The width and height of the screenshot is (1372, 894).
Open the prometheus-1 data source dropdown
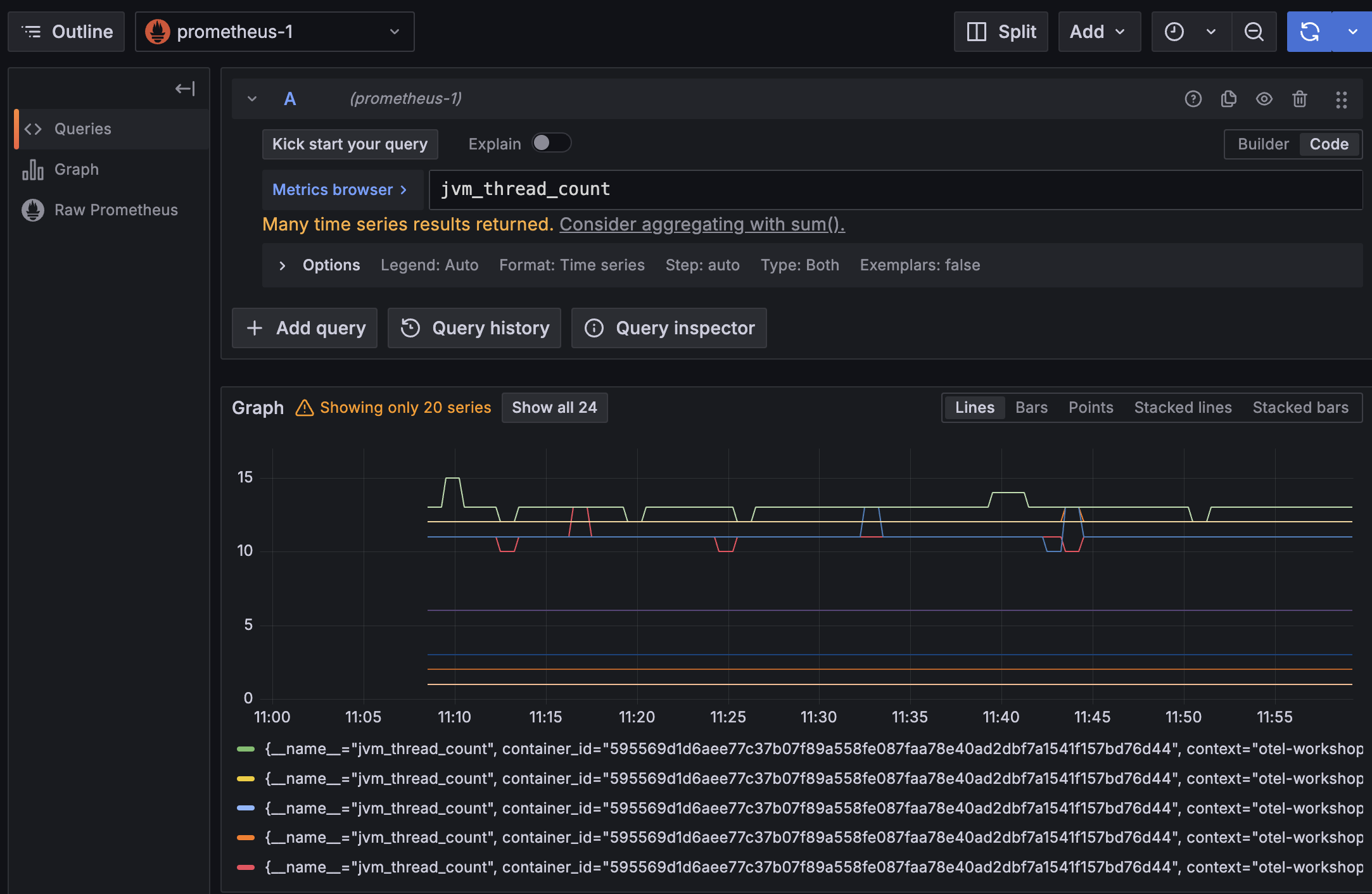point(274,32)
